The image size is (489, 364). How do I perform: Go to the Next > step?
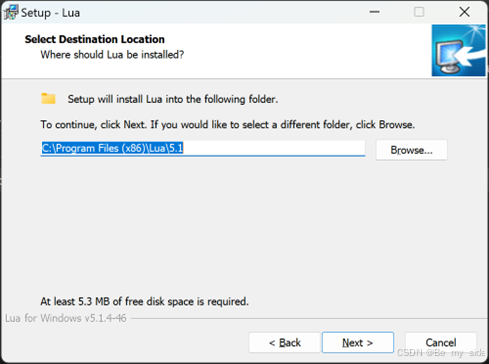point(358,342)
